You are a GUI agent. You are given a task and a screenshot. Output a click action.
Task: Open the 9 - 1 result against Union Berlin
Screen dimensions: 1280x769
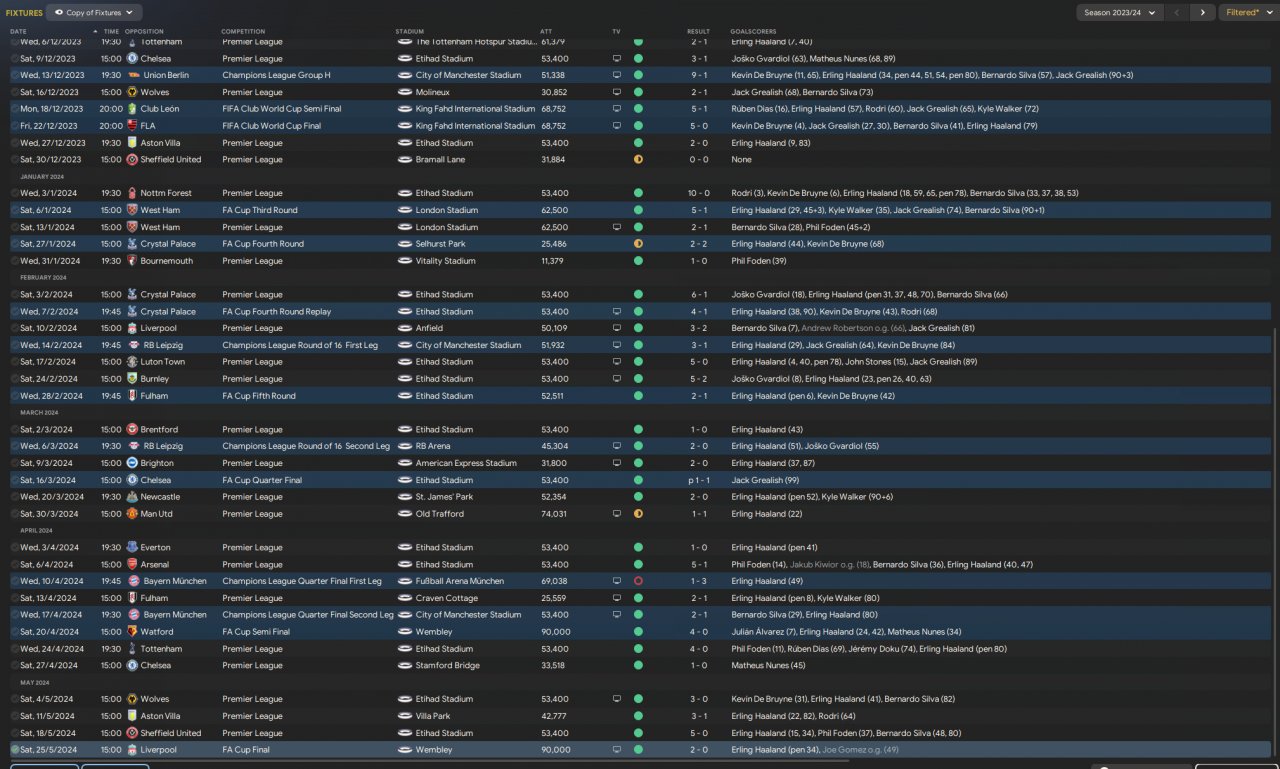pyautogui.click(x=701, y=75)
